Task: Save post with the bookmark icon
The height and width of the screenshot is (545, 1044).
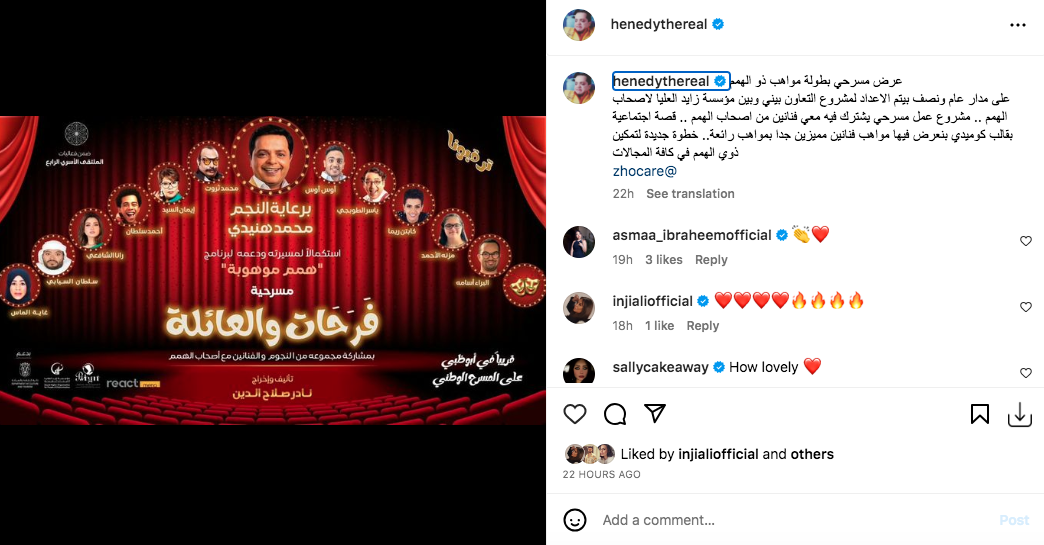Action: (x=979, y=414)
